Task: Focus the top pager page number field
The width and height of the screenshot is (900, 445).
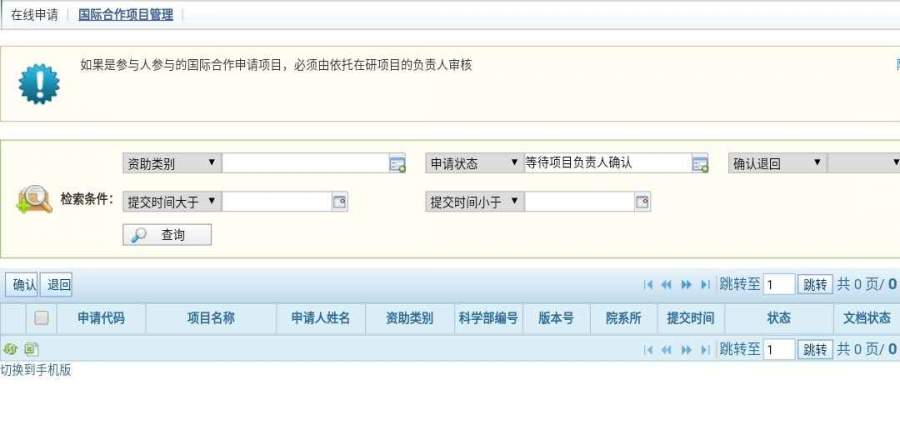Action: [779, 284]
